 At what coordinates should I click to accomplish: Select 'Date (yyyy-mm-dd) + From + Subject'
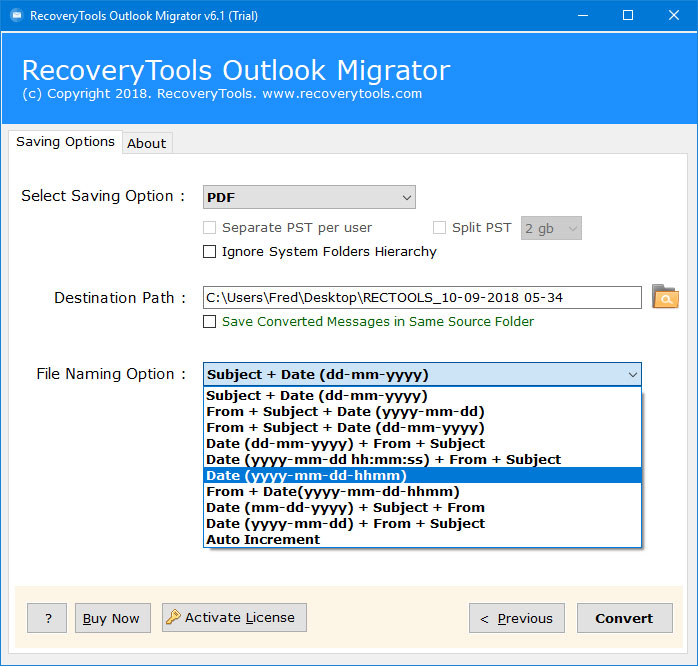point(422,524)
